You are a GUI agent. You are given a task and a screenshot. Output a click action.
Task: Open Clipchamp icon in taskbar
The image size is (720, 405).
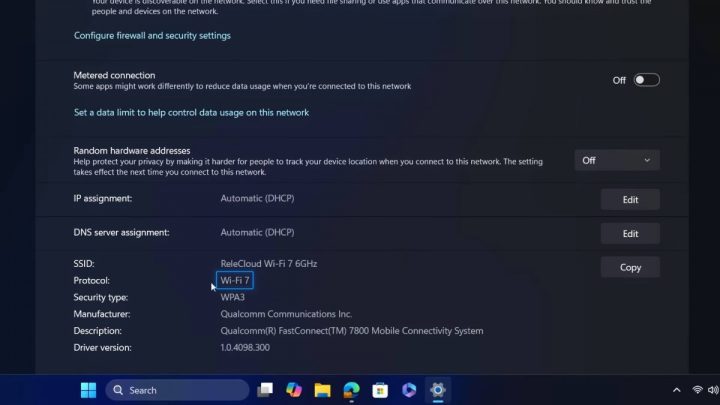click(x=409, y=390)
